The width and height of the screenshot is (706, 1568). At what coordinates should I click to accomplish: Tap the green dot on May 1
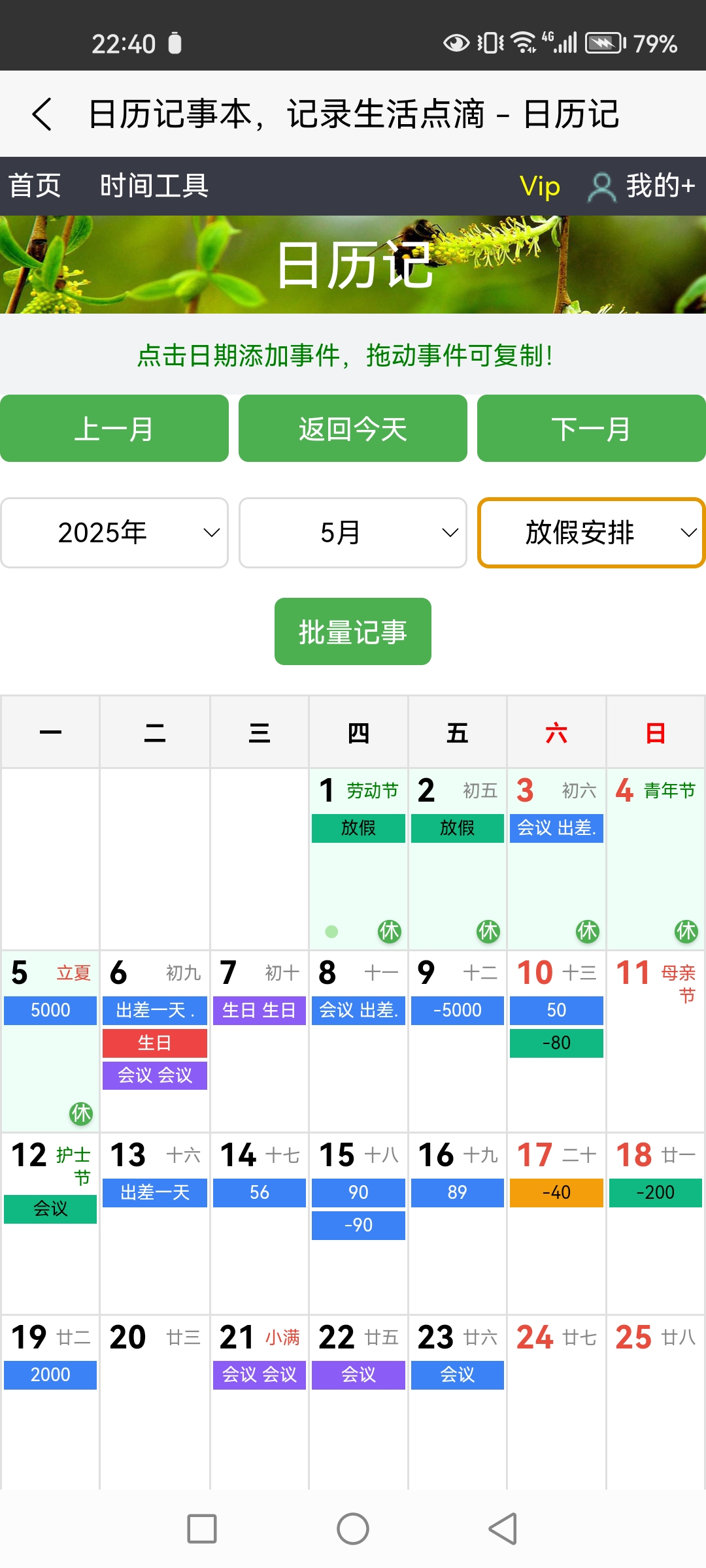[x=331, y=932]
